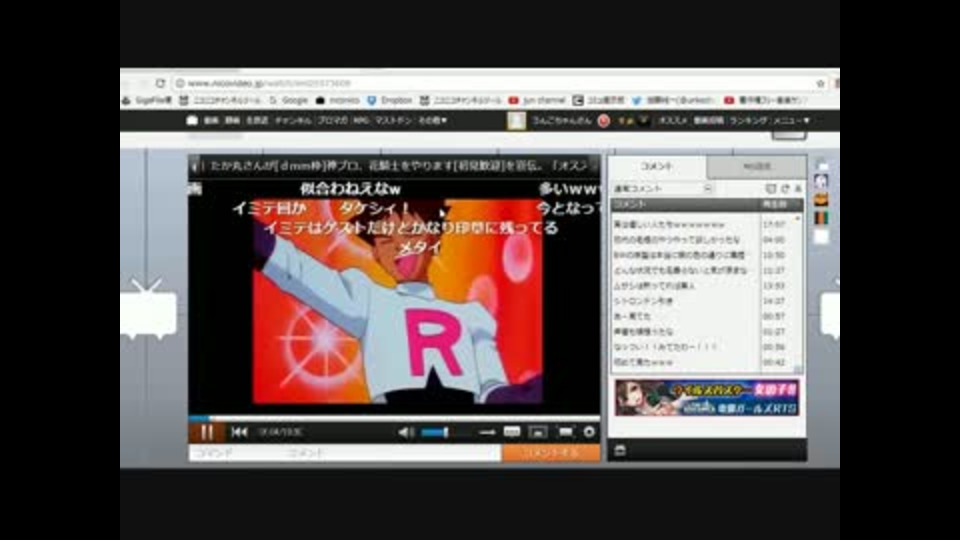Image resolution: width=960 pixels, height=540 pixels.
Task: Click the video seek progress bar
Action: 394,419
